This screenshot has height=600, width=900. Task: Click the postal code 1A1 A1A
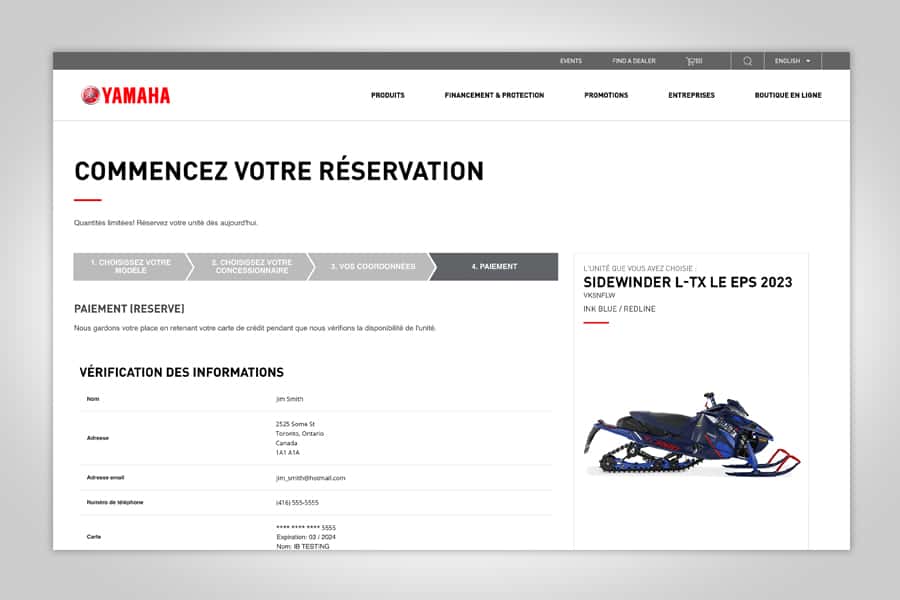pos(288,452)
